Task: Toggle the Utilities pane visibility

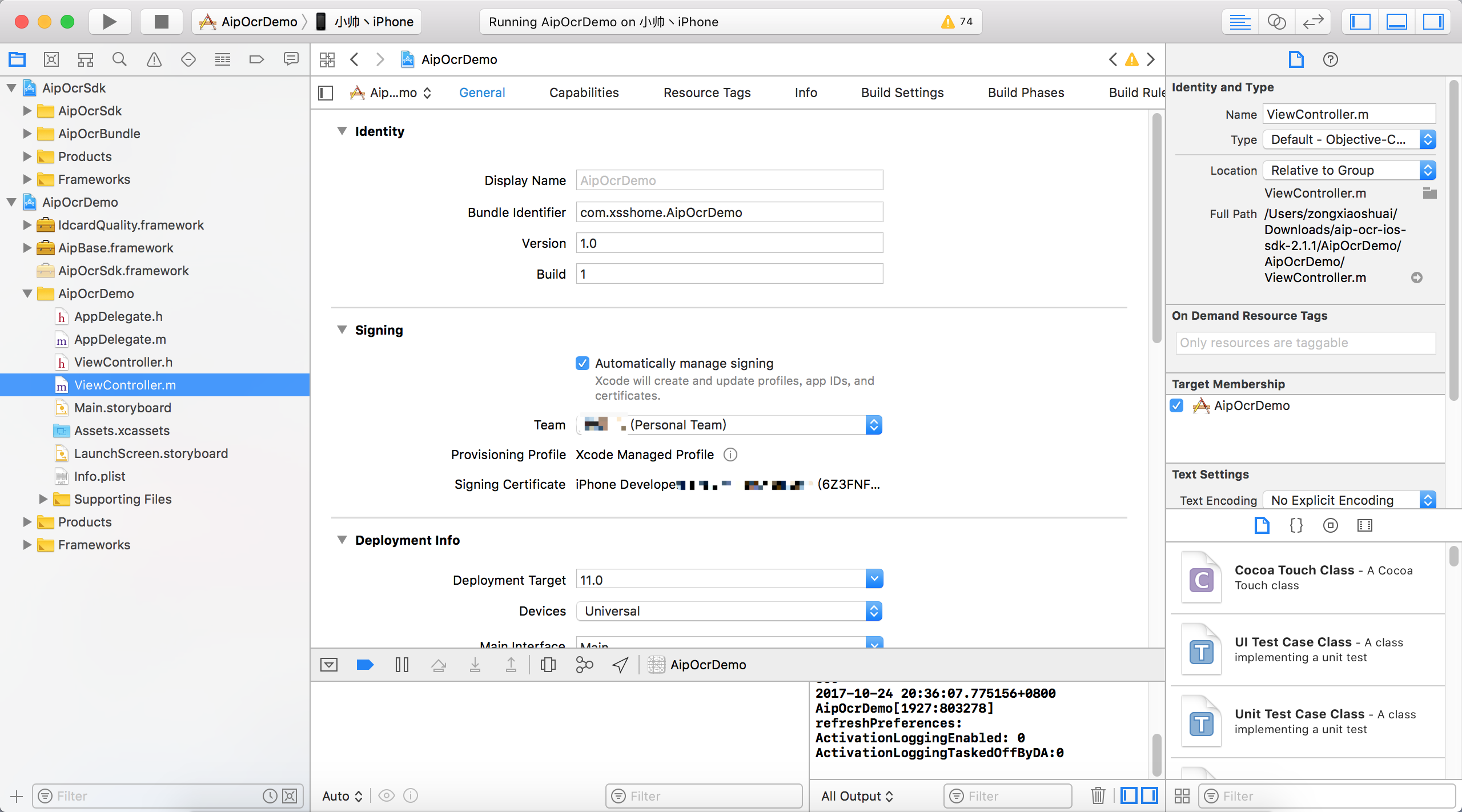Action: pos(1433,22)
